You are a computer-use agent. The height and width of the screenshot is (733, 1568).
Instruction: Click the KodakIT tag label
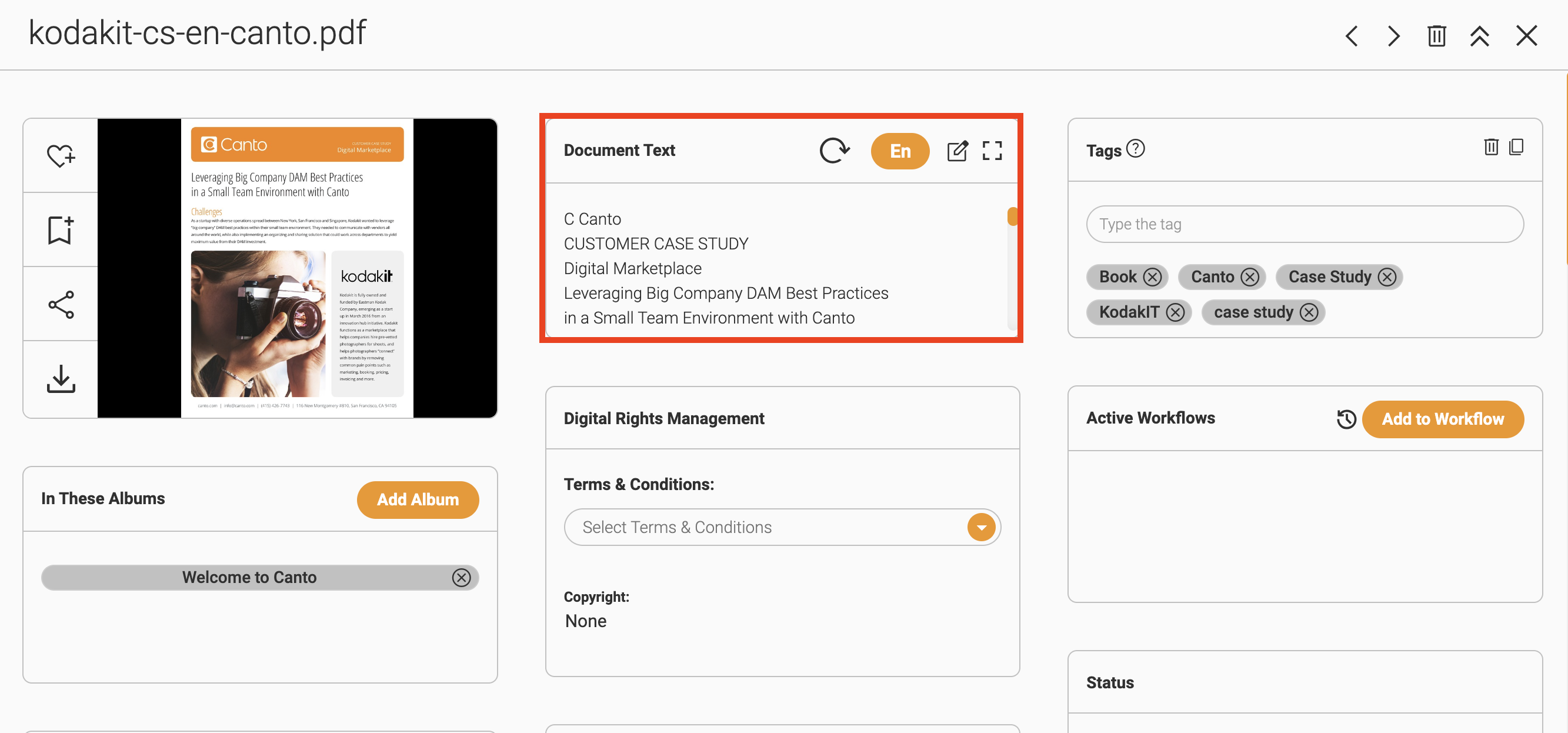click(1129, 312)
